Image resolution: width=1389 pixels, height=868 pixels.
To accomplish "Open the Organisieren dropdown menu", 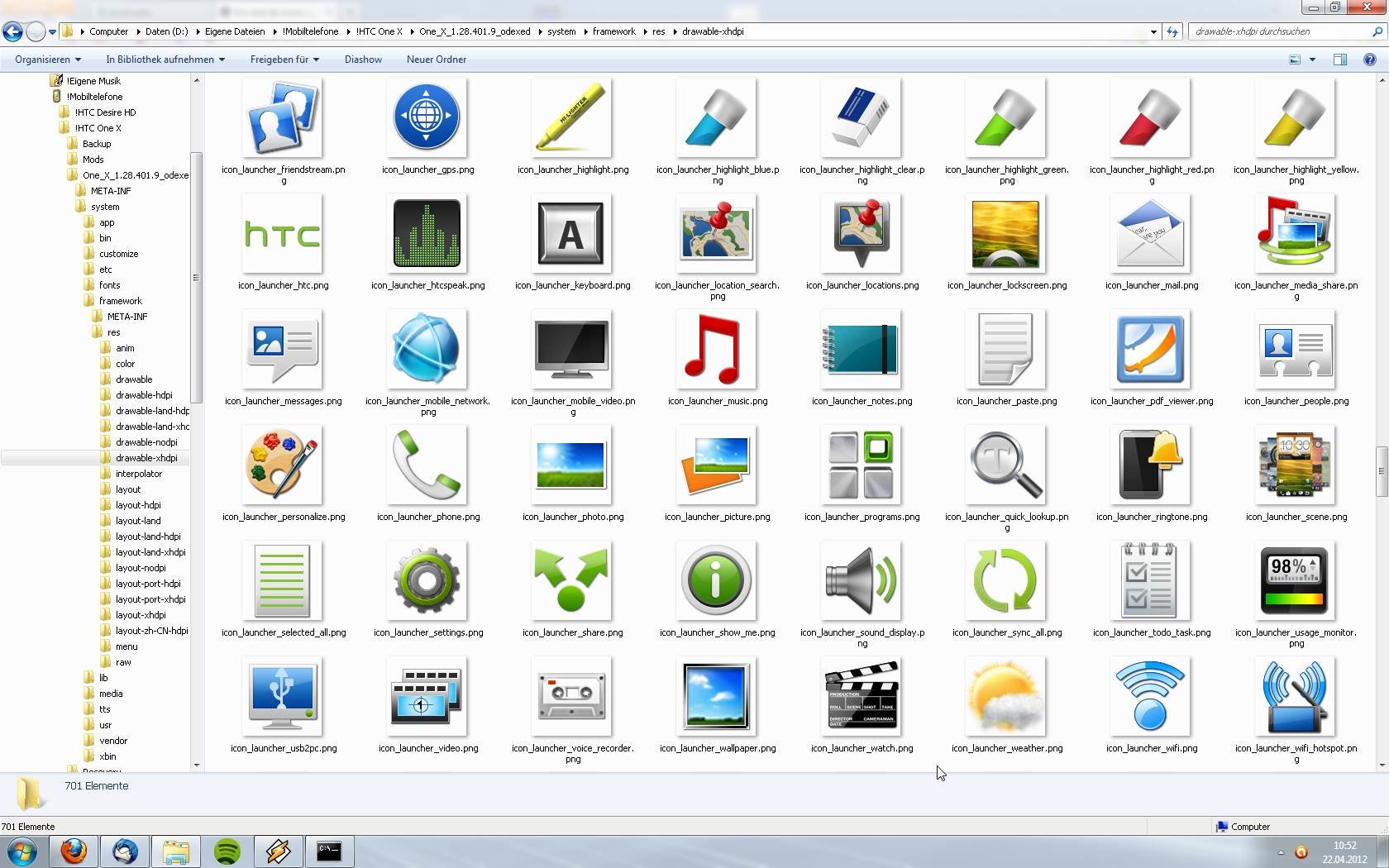I will (x=48, y=60).
